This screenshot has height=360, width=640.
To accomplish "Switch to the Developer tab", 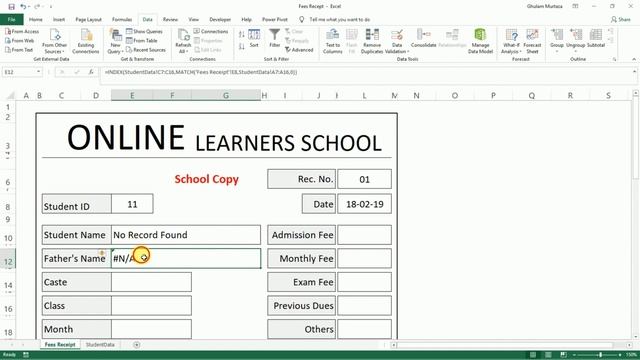I will (x=220, y=19).
